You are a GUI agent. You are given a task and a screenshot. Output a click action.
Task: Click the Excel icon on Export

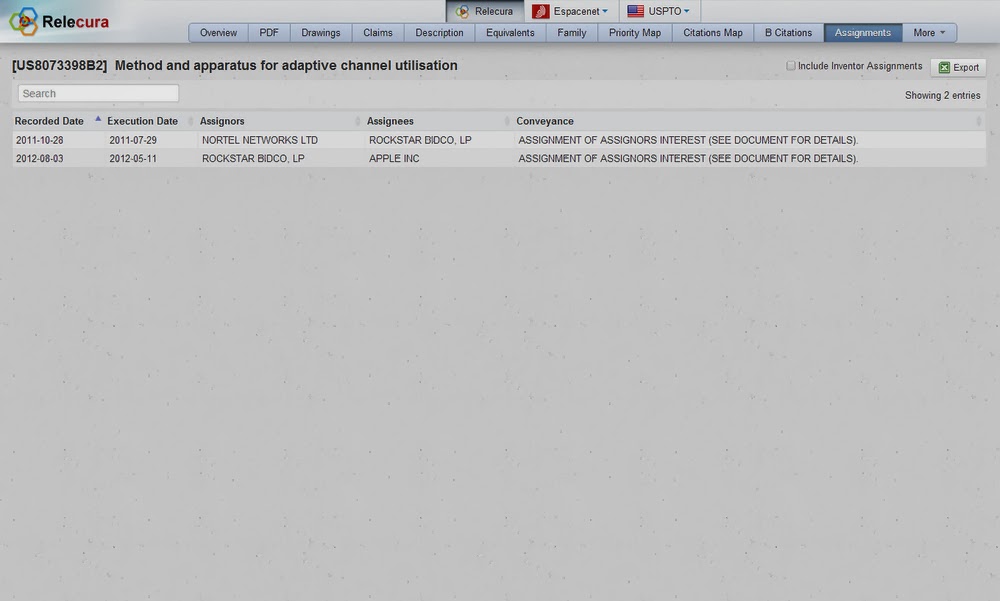(944, 68)
